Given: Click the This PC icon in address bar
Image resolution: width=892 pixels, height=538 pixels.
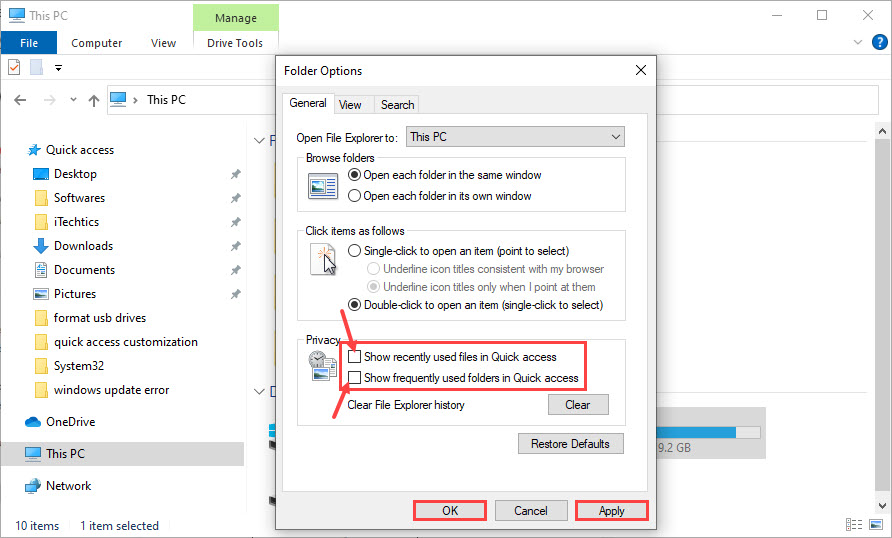Looking at the screenshot, I should [x=118, y=100].
